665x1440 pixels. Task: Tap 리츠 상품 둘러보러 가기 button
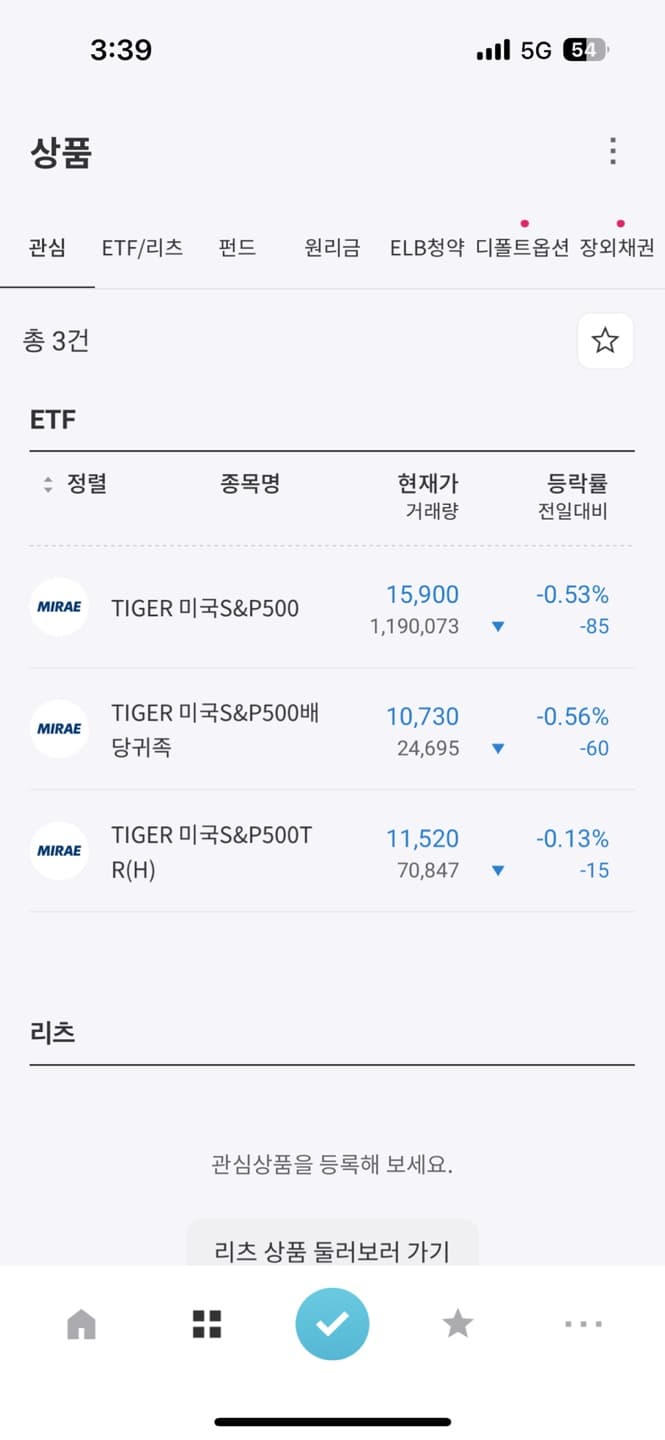pyautogui.click(x=332, y=1250)
